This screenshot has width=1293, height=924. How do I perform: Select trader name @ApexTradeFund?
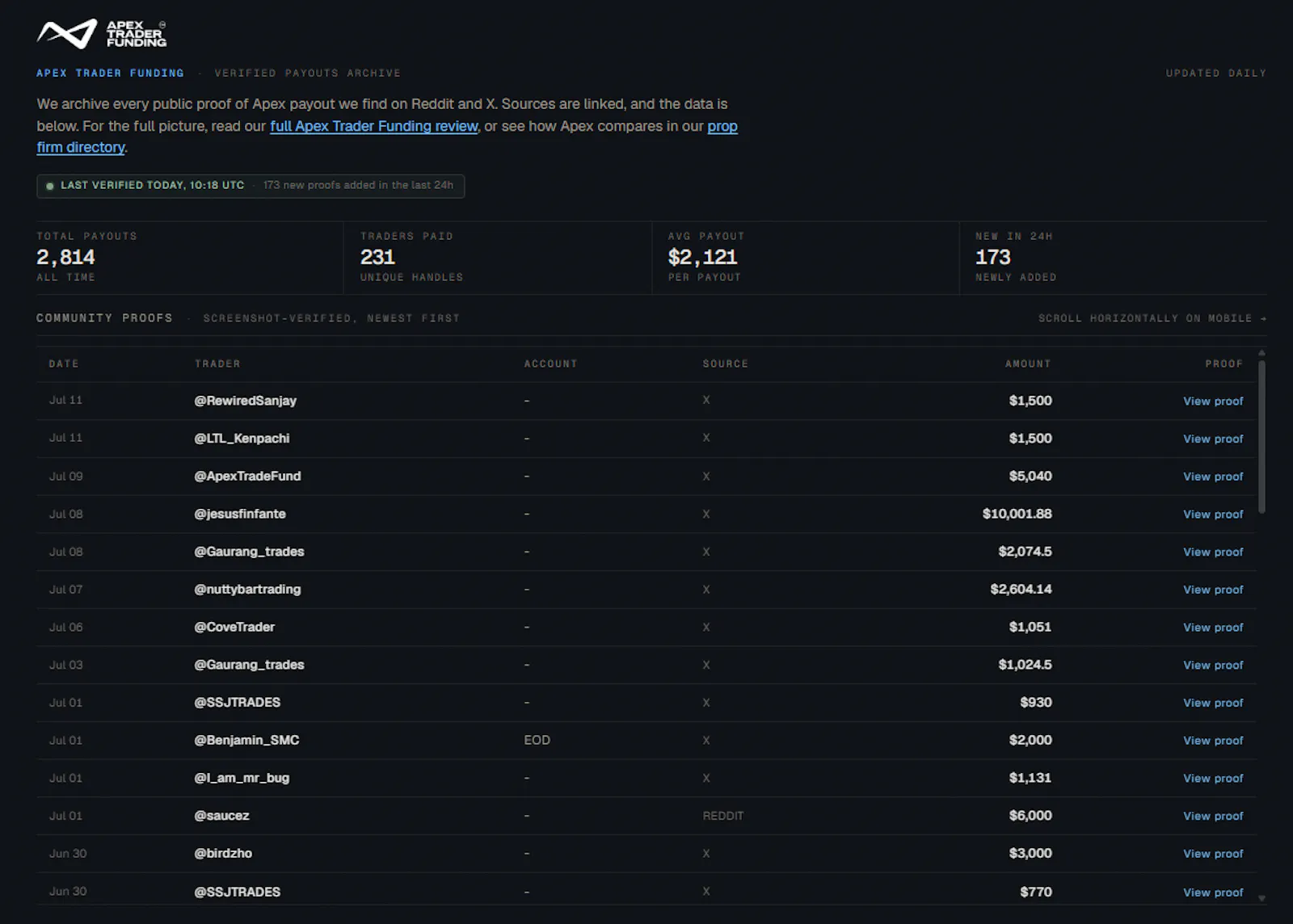click(247, 477)
